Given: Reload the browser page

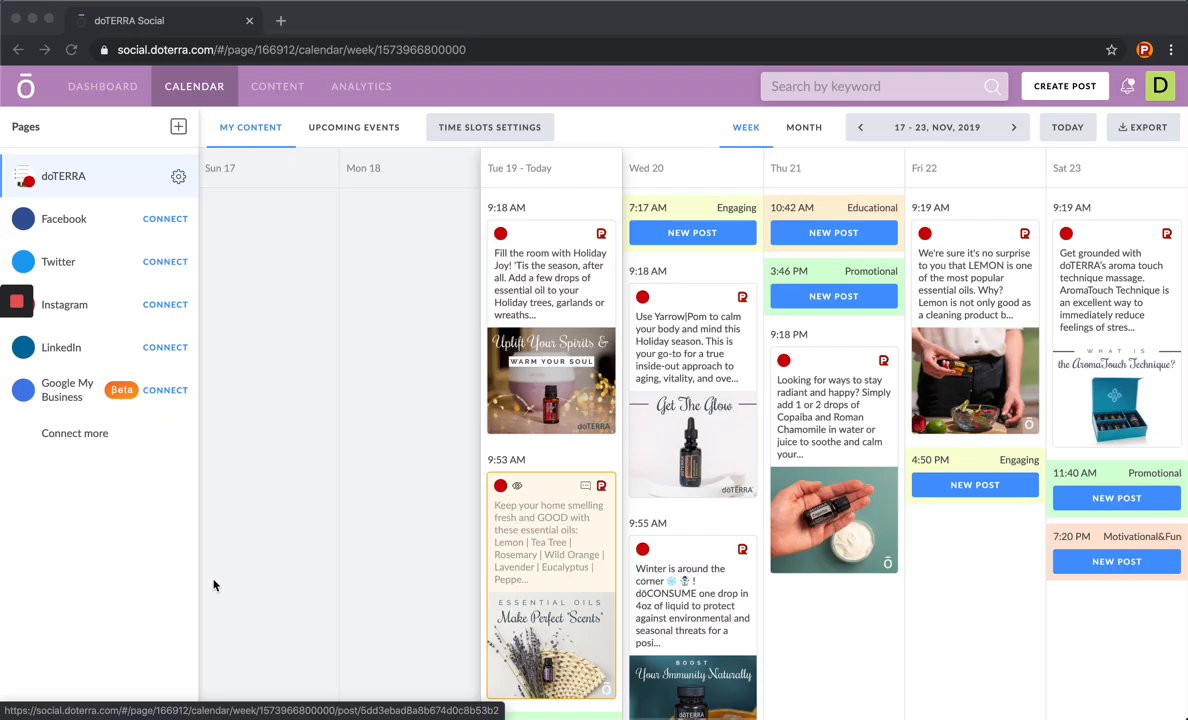Looking at the screenshot, I should pyautogui.click(x=71, y=50).
